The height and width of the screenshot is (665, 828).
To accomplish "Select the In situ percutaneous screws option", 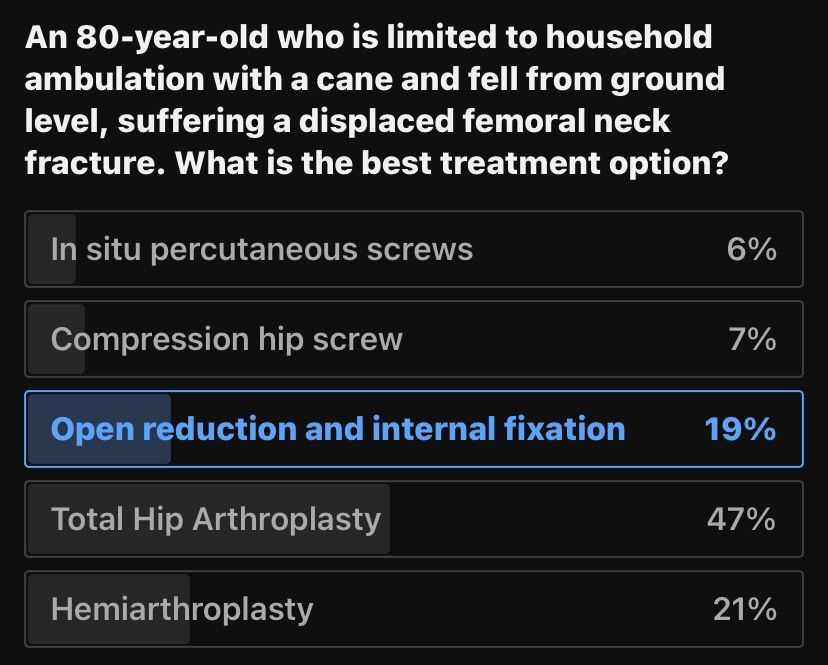I will click(x=262, y=249).
